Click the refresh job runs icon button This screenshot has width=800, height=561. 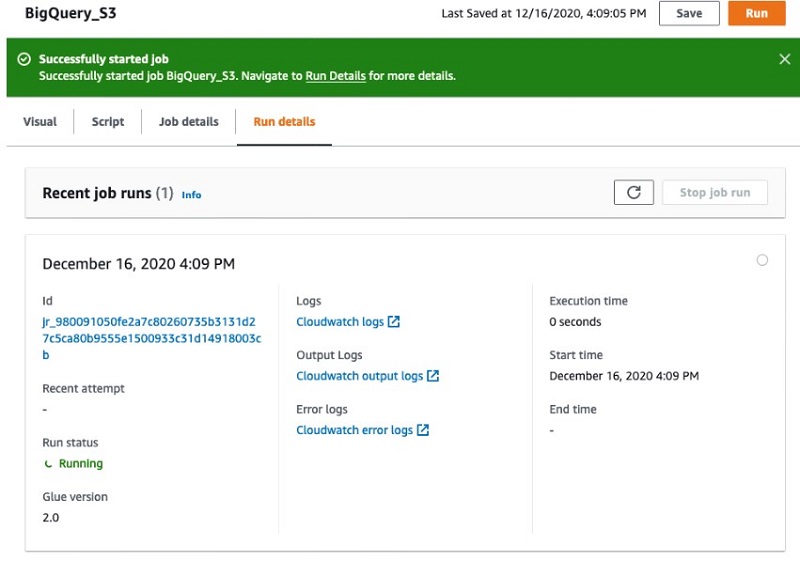[x=633, y=193]
